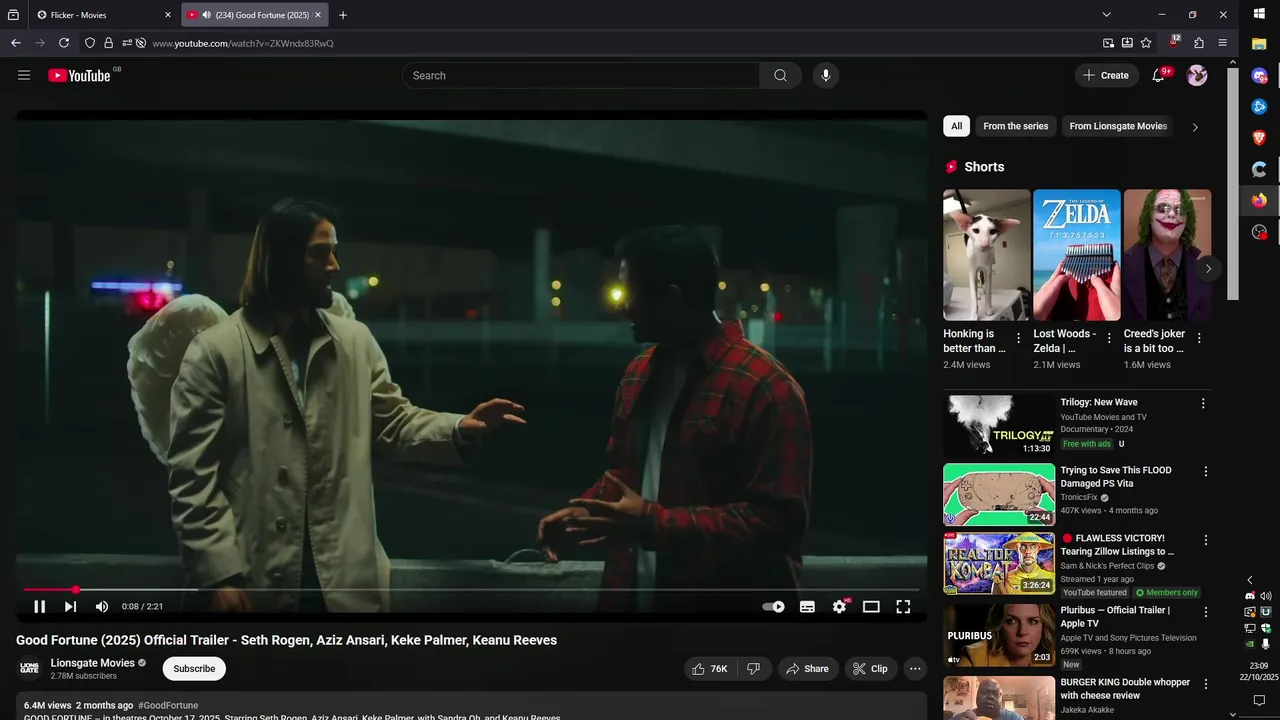Image resolution: width=1280 pixels, height=720 pixels.
Task: Select the Good Fortune (2025) browser tab
Action: coord(255,15)
